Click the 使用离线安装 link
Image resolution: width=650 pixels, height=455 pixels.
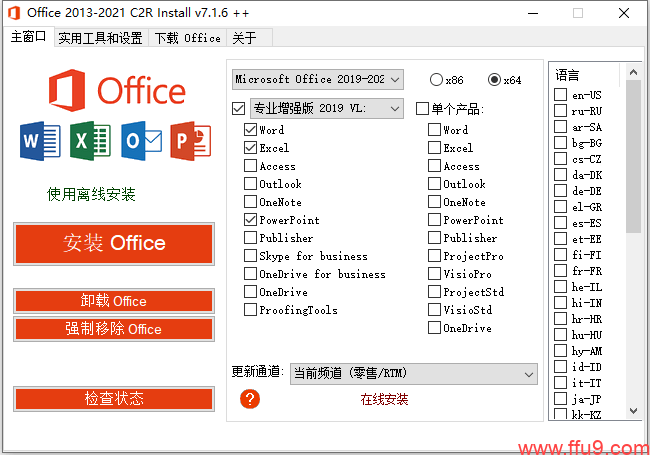91,194
